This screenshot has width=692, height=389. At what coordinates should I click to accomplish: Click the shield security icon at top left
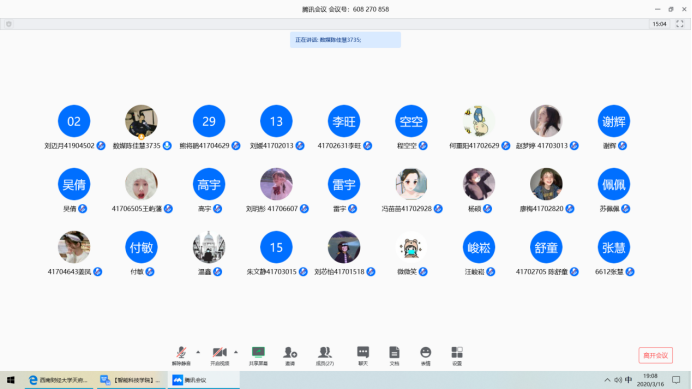pos(9,24)
